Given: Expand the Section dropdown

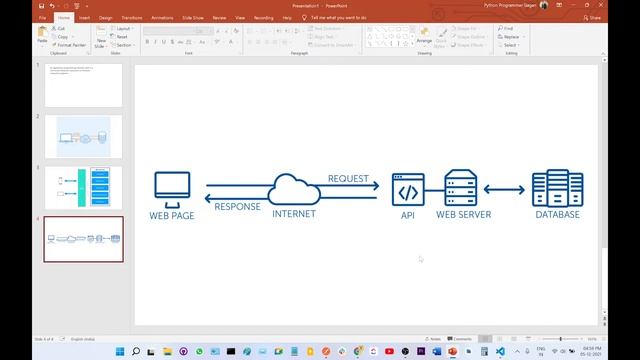Looking at the screenshot, I should pos(123,45).
